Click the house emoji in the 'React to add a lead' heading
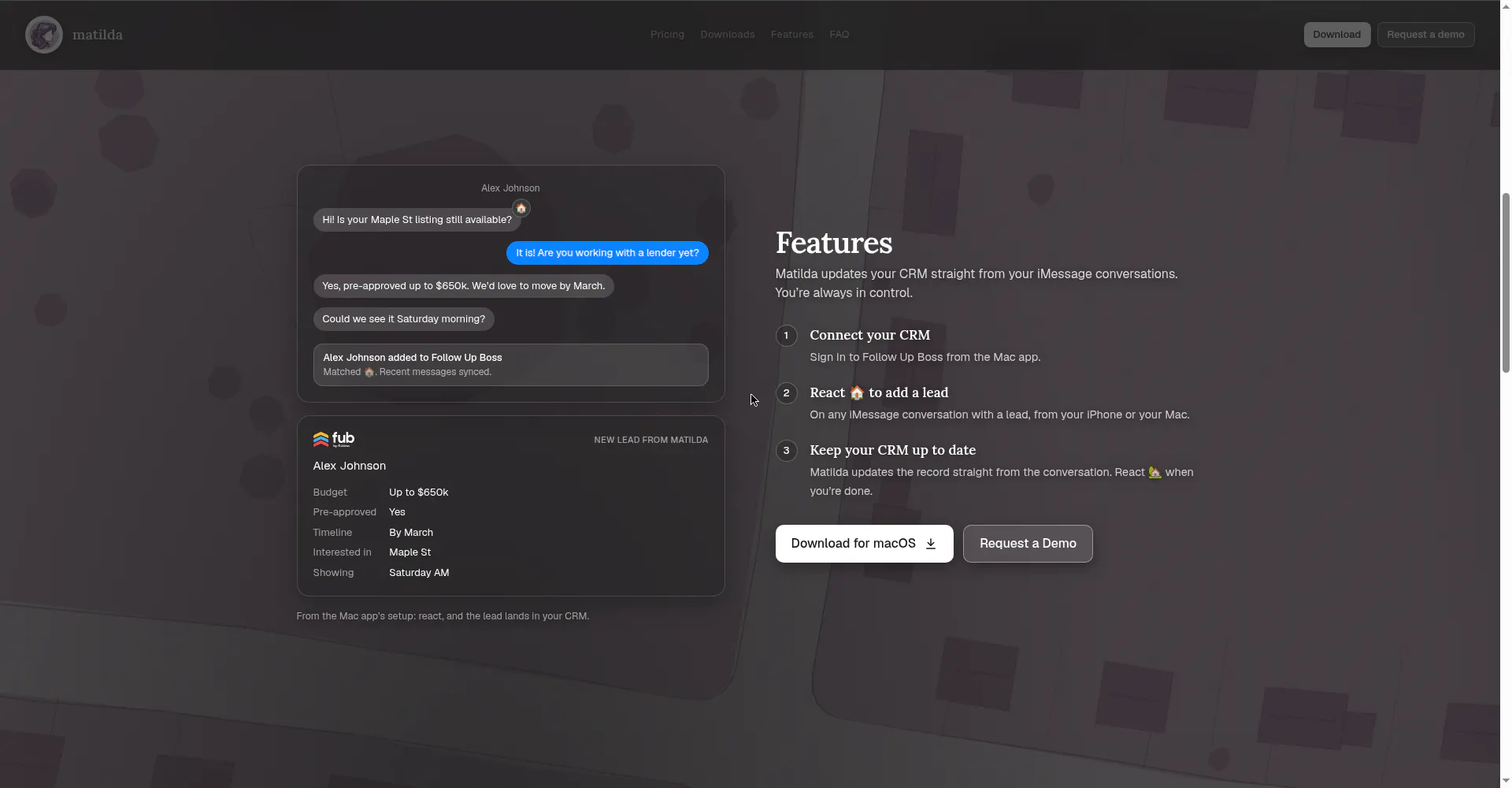1512x788 pixels. (857, 392)
